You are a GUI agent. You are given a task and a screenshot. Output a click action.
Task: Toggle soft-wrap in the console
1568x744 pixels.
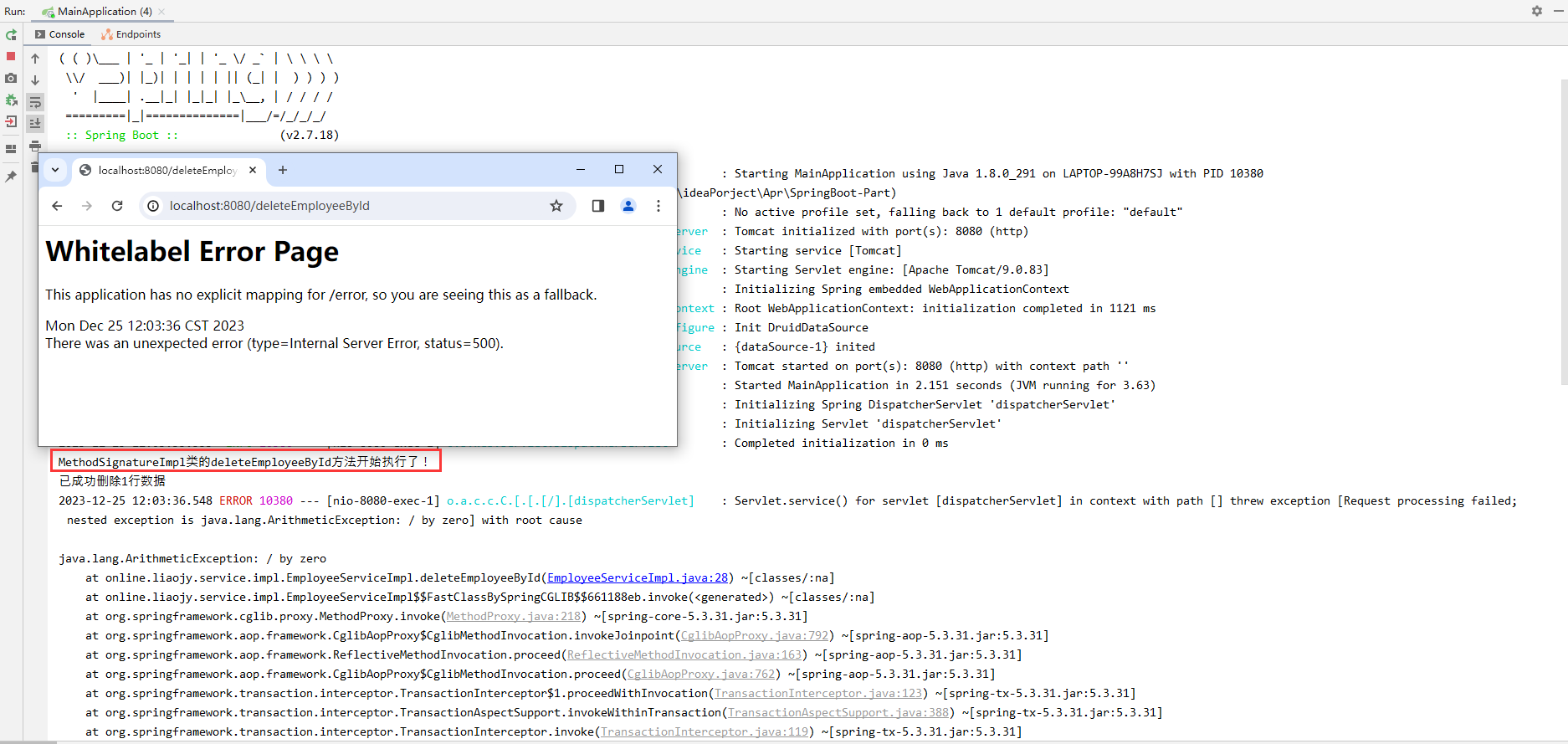pyautogui.click(x=35, y=102)
